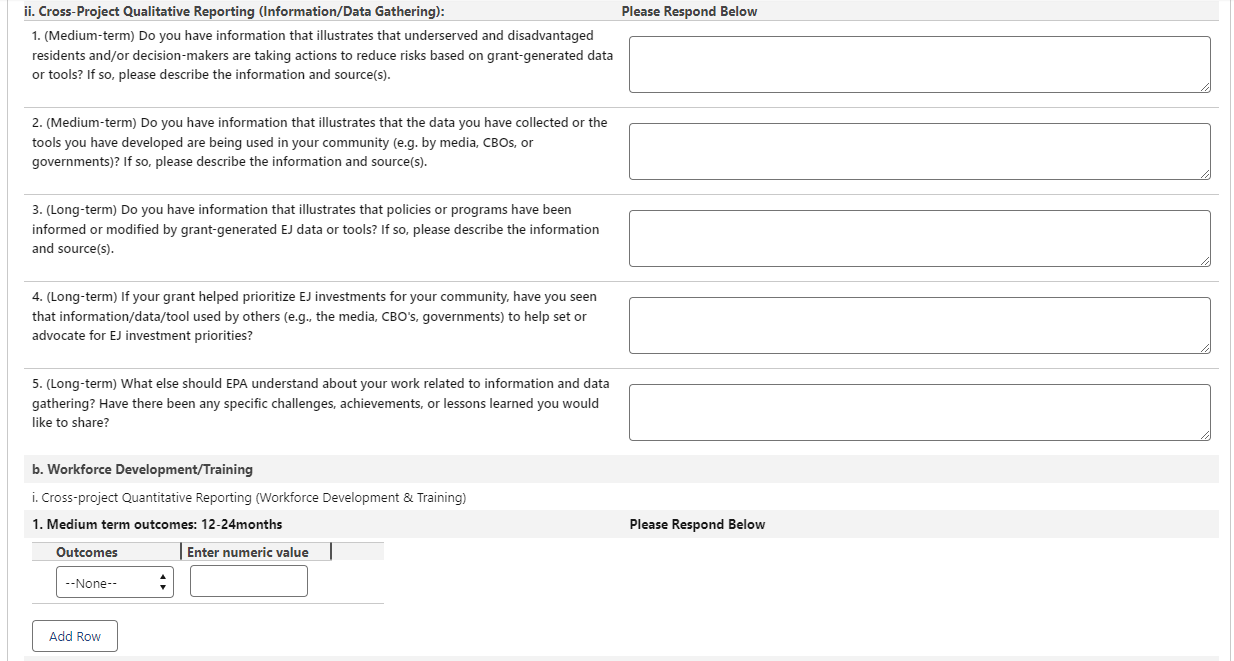Click the answer box for data used in community
This screenshot has width=1234, height=661.
pyautogui.click(x=918, y=151)
